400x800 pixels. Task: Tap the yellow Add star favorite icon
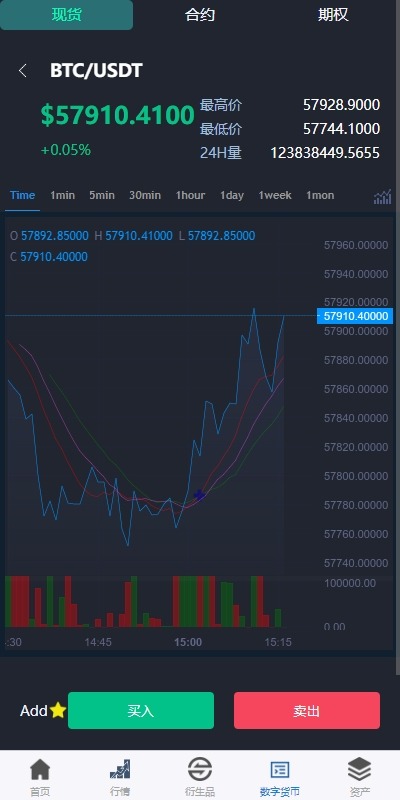point(58,710)
